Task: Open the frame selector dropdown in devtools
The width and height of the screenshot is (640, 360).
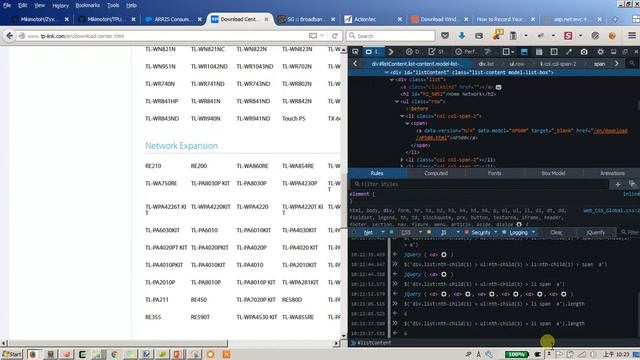Action: click(x=508, y=52)
